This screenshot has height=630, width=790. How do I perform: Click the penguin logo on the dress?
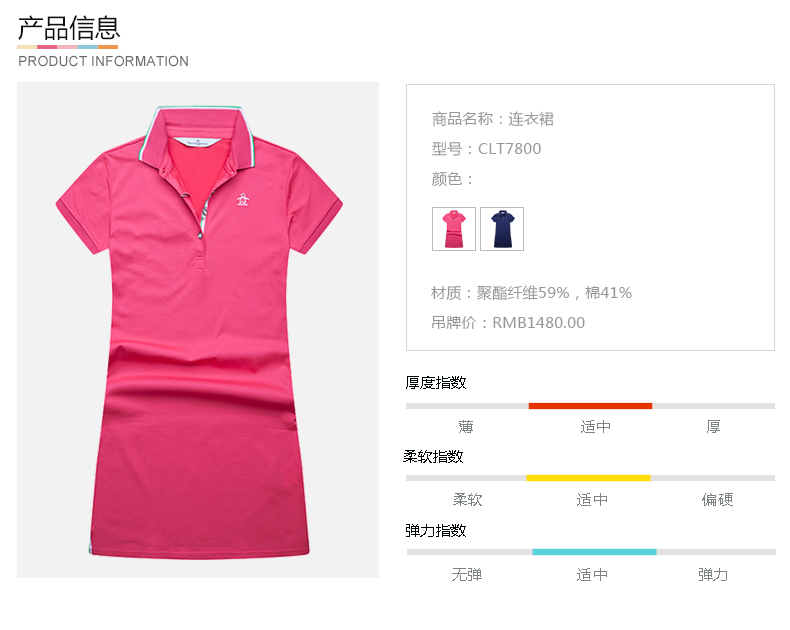click(x=243, y=200)
